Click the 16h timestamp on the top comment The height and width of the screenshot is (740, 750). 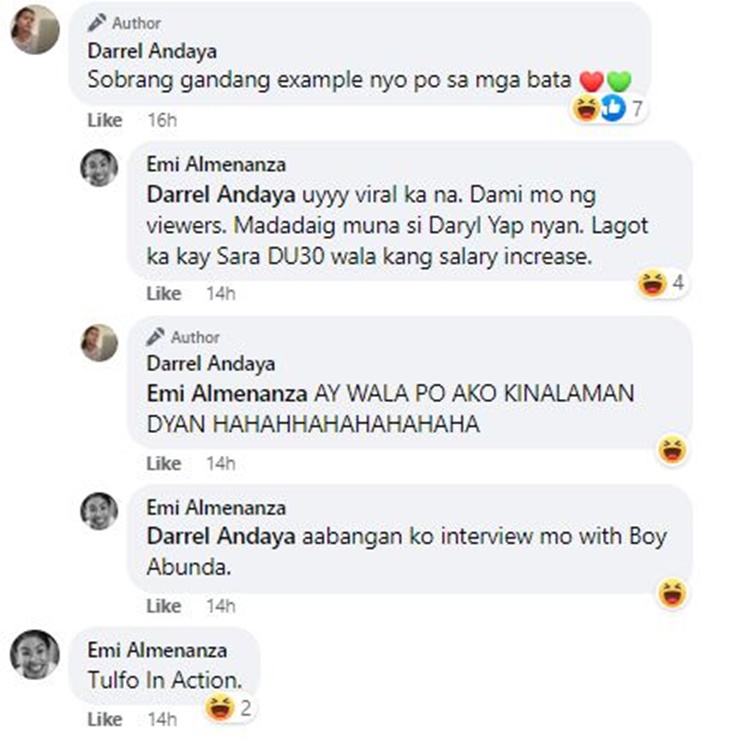(162, 120)
